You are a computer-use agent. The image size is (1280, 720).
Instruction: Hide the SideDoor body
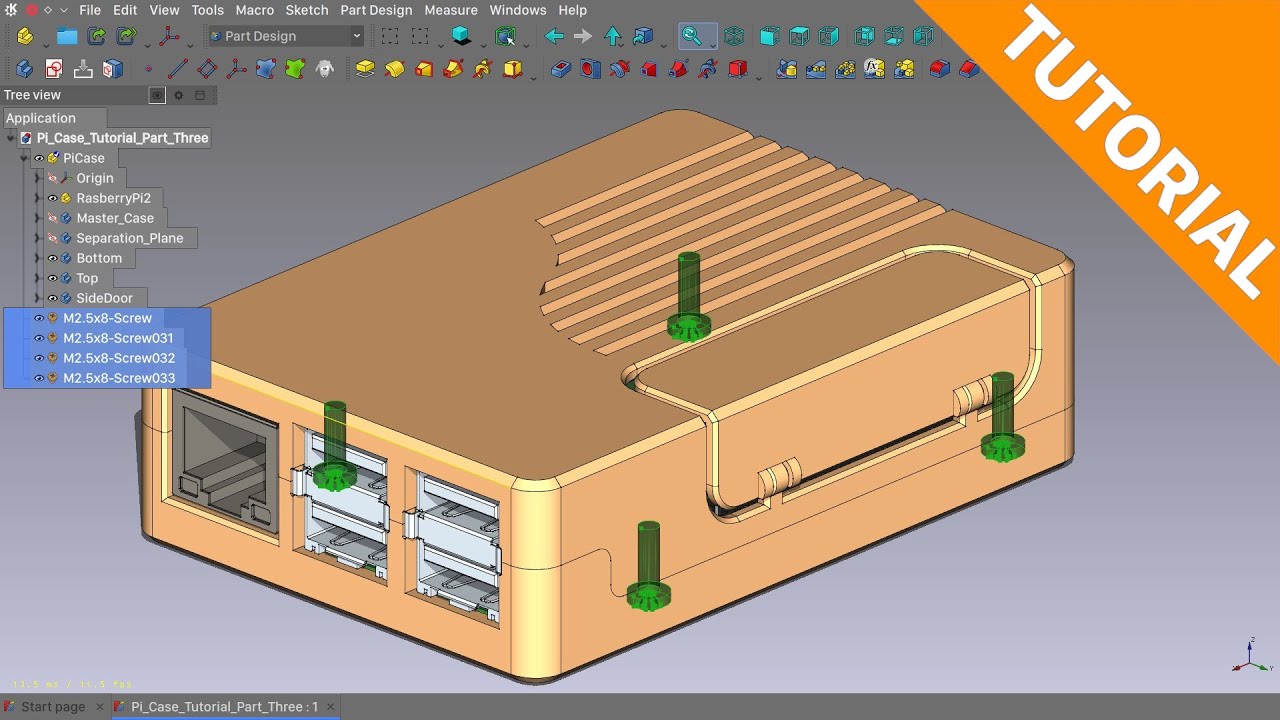tap(53, 298)
